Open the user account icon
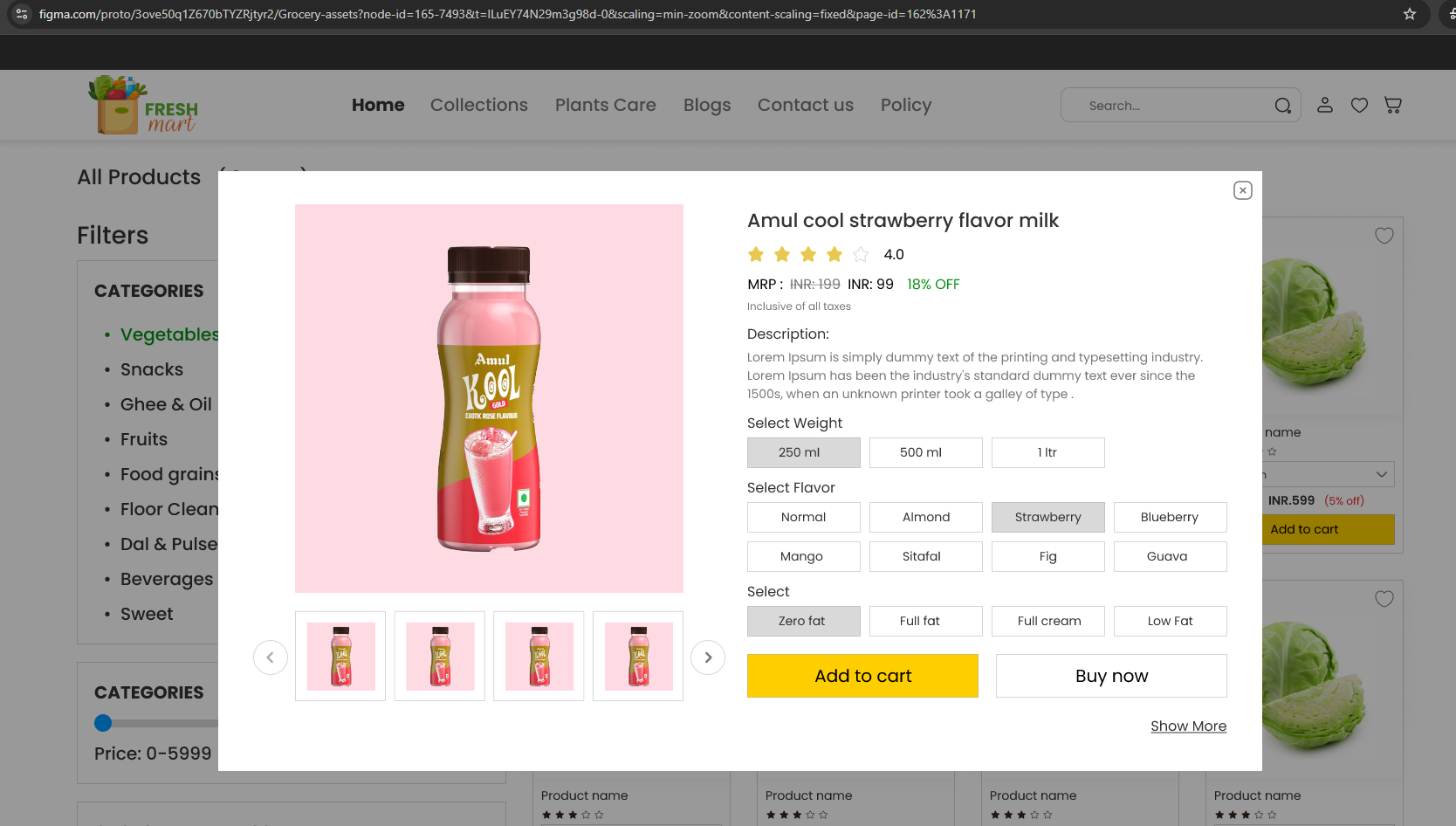The image size is (1456, 826). (1325, 105)
